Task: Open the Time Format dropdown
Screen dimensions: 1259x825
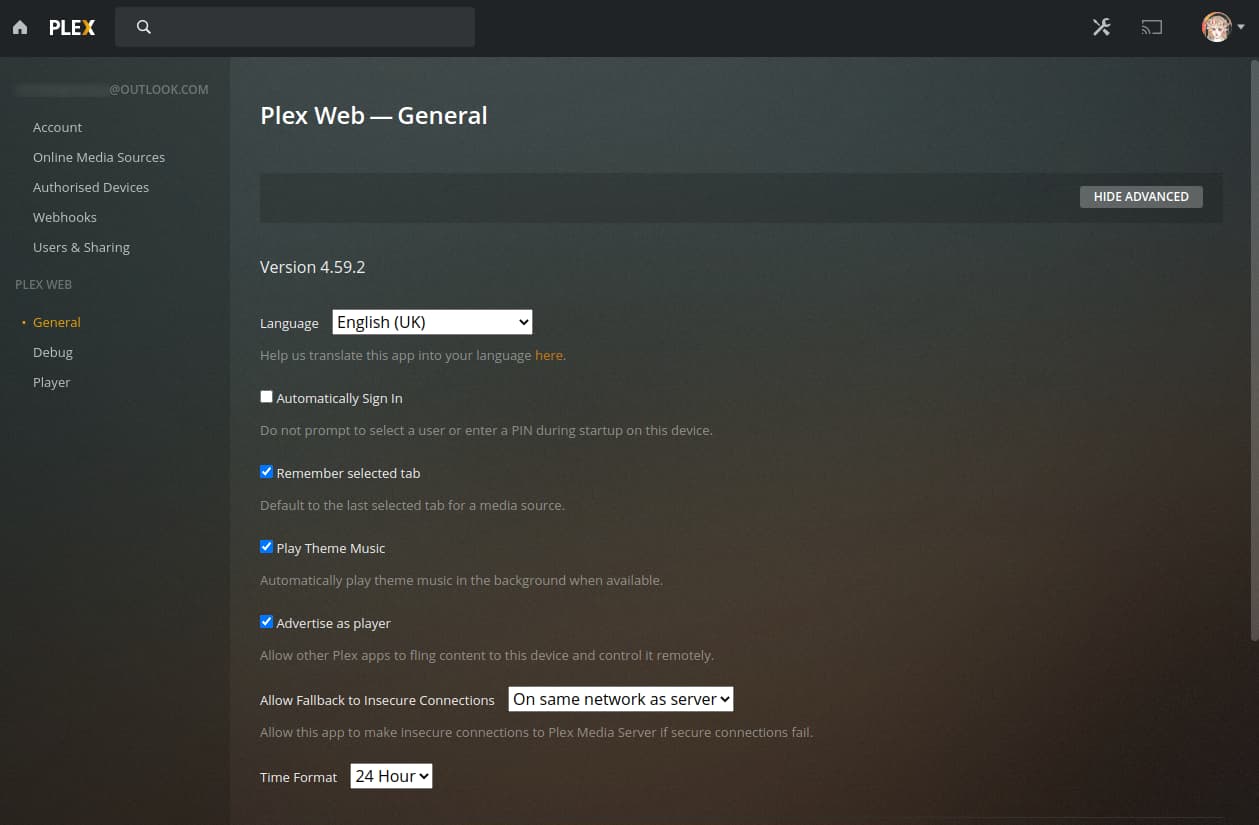Action: (391, 776)
